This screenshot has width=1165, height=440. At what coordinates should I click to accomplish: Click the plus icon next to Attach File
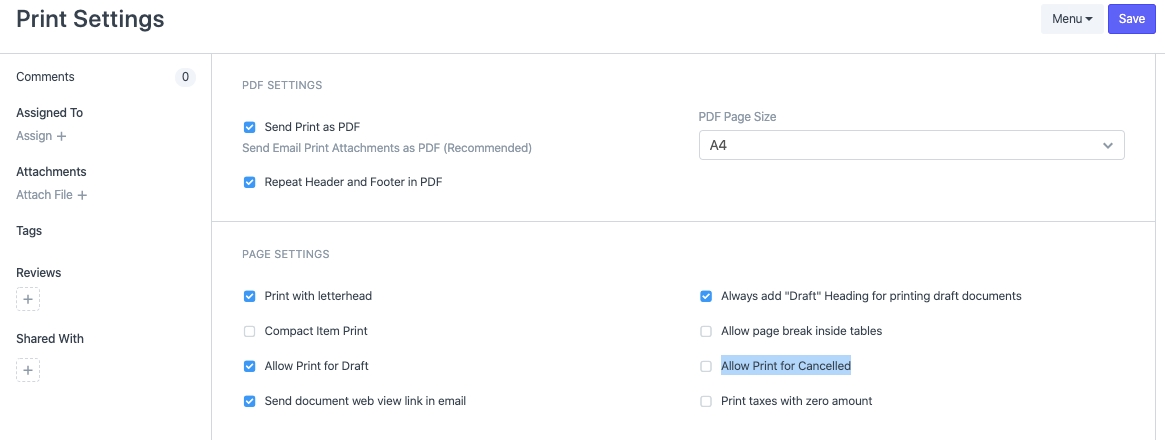click(82, 195)
